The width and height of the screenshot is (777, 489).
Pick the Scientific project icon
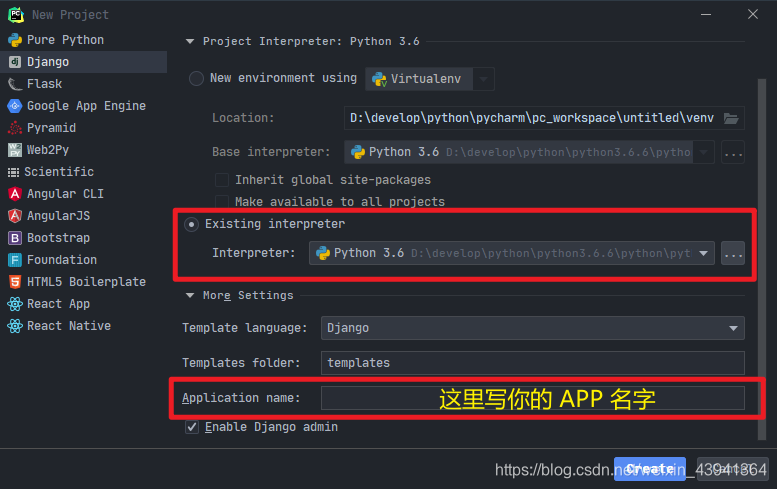coord(13,172)
